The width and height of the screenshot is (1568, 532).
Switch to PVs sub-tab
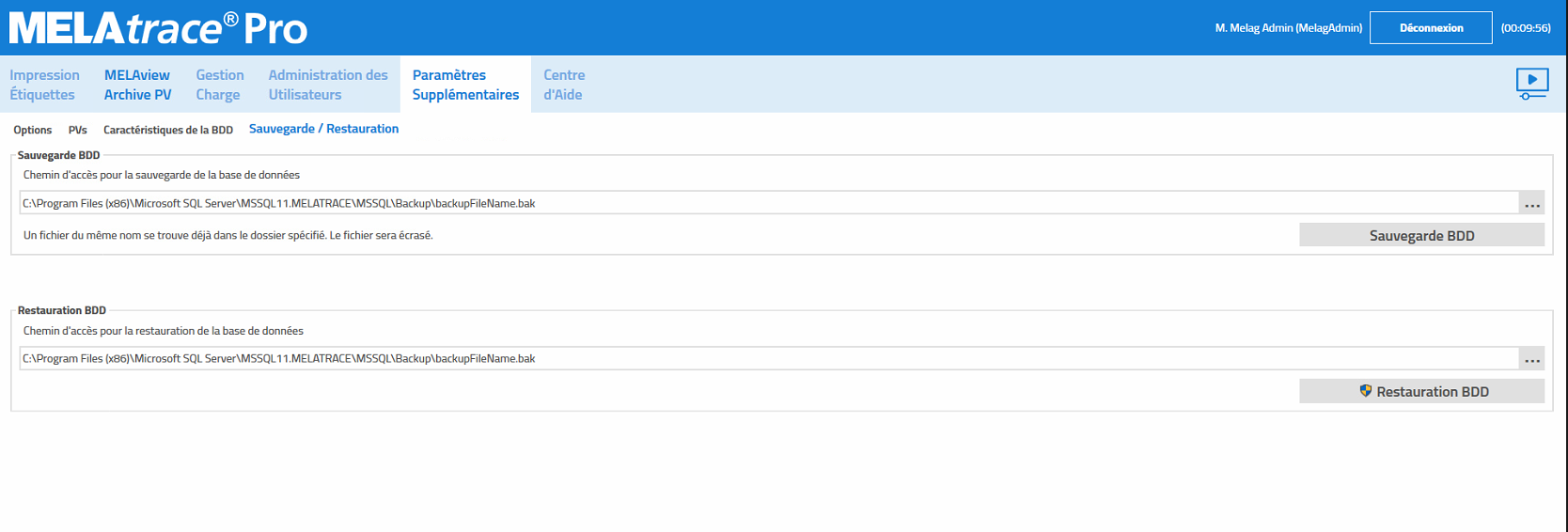[x=78, y=130]
